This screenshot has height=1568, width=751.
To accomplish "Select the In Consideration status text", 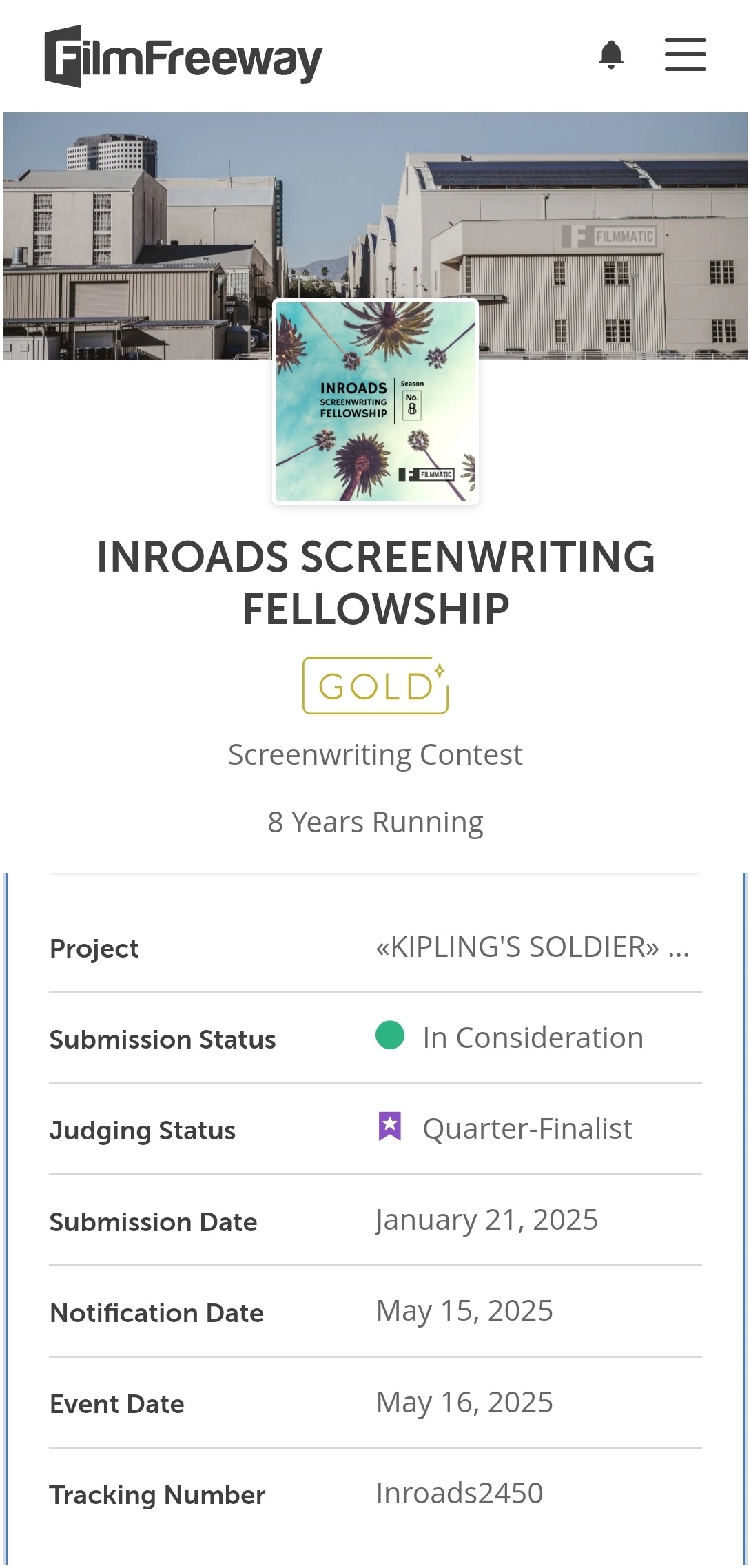I will (x=533, y=1038).
